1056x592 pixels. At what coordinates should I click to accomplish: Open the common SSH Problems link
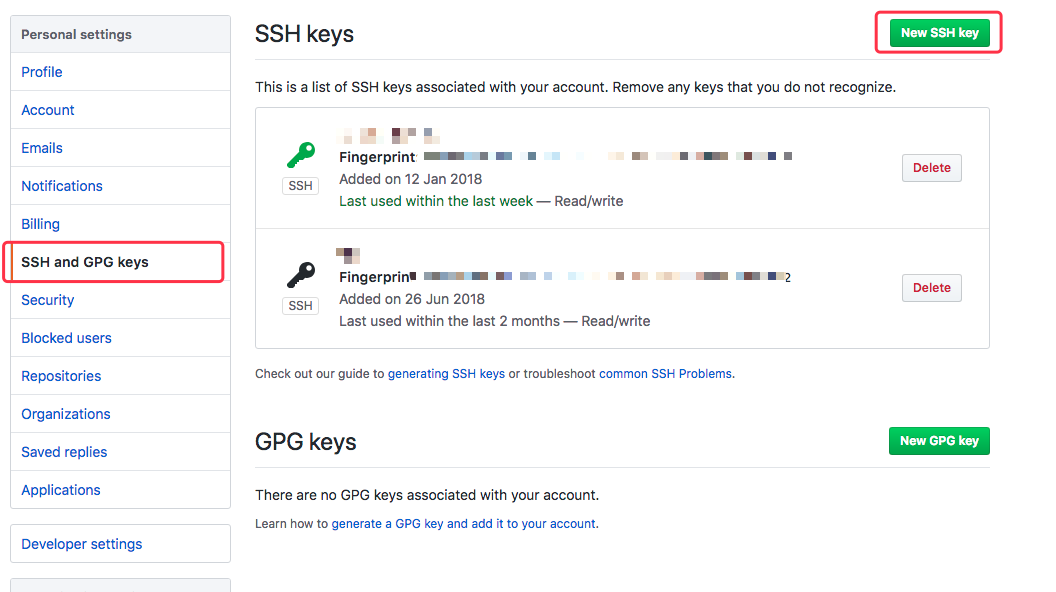666,374
